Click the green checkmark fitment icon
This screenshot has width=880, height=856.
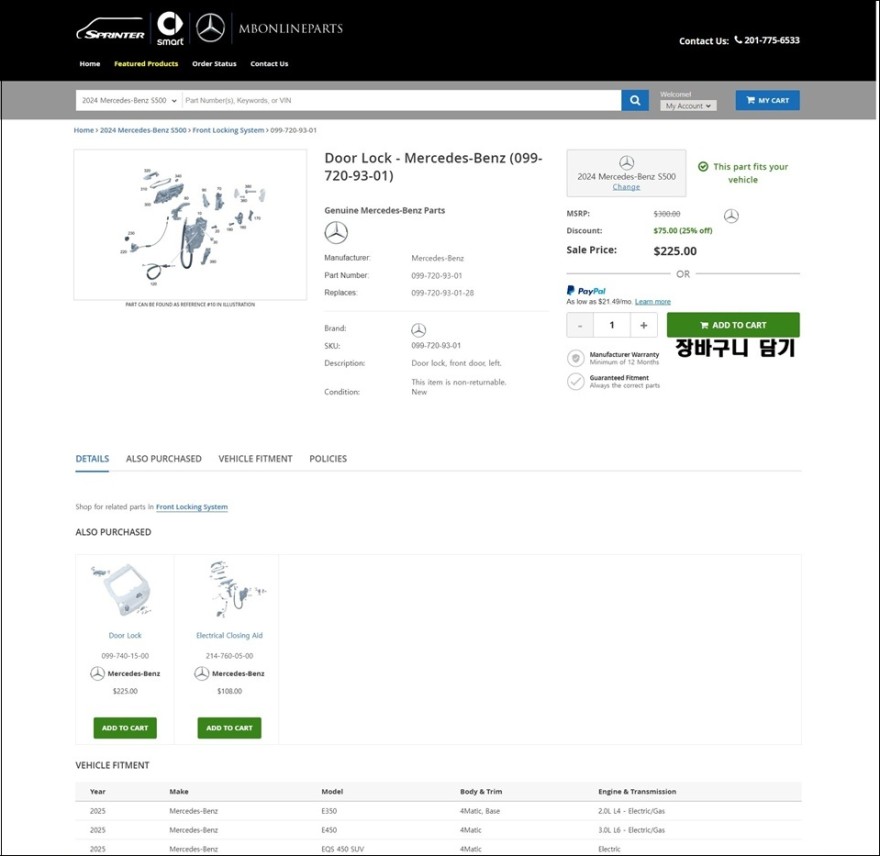(703, 167)
